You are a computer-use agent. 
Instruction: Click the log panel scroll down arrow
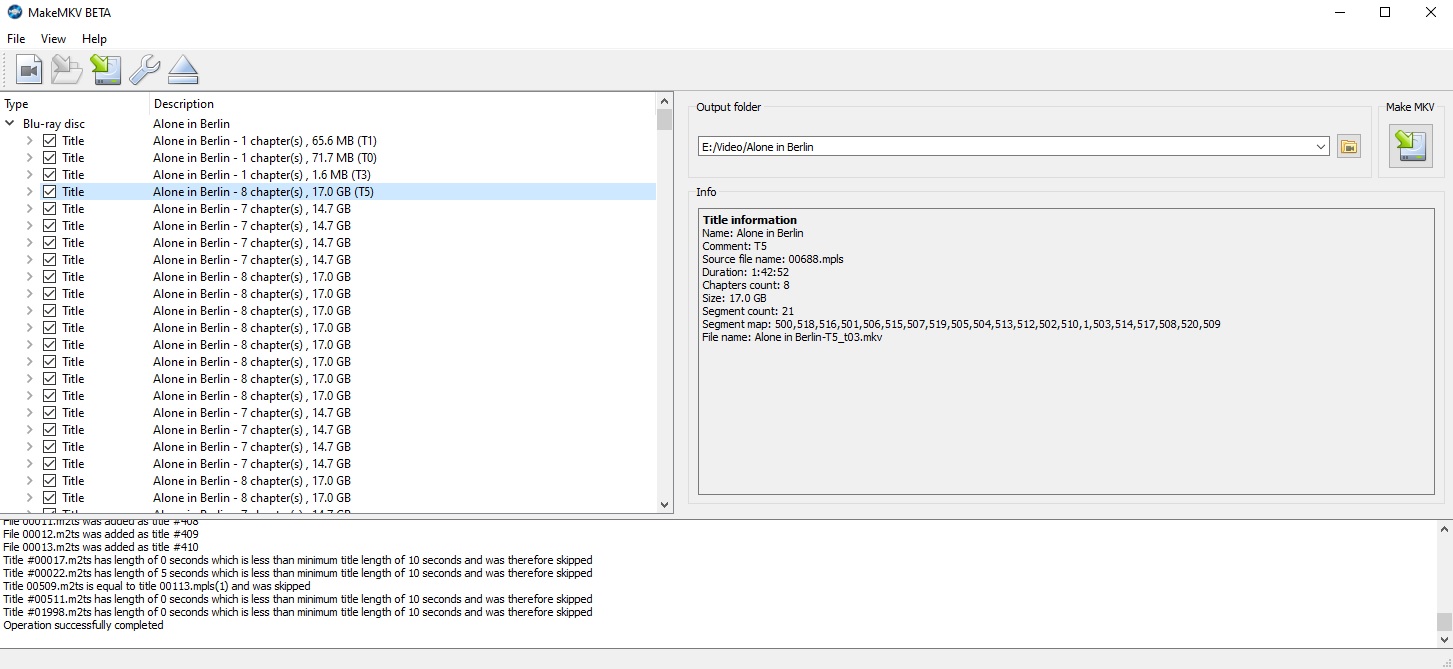[1444, 639]
